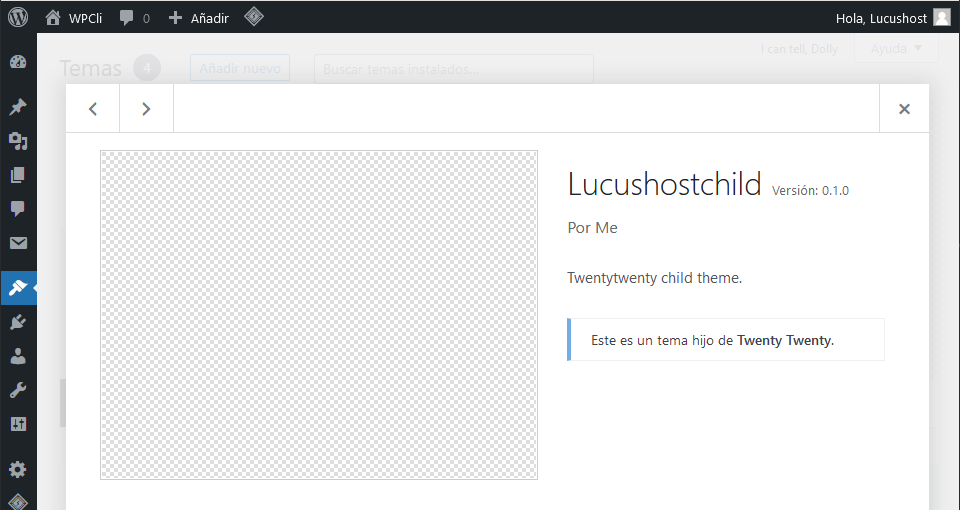Open the envelope contact icon in the sidebar
Image resolution: width=960 pixels, height=510 pixels.
point(18,244)
